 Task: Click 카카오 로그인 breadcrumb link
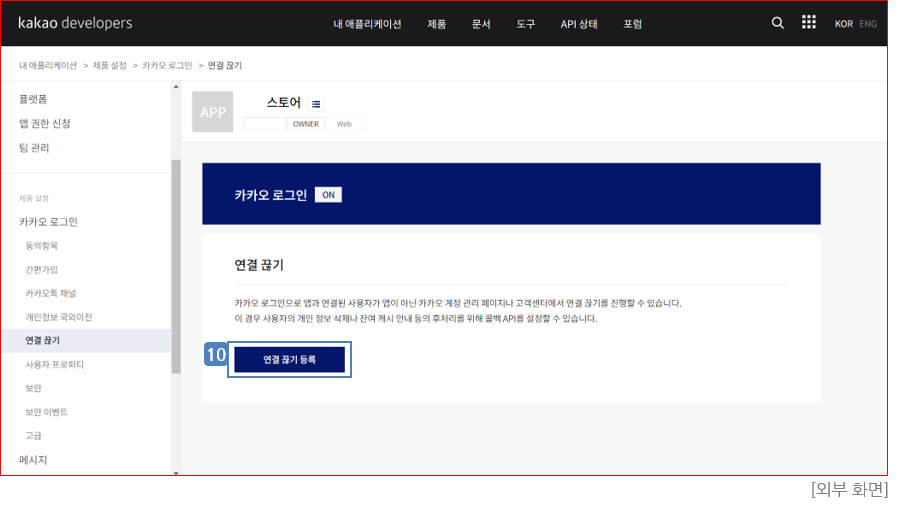click(x=167, y=66)
